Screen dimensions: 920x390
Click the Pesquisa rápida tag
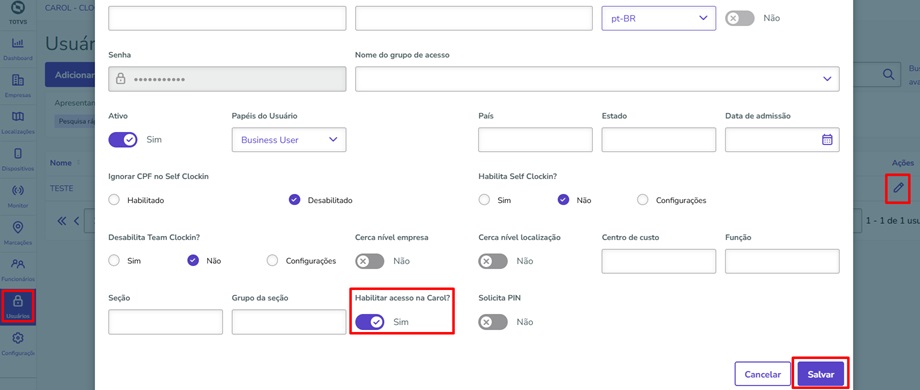click(75, 121)
